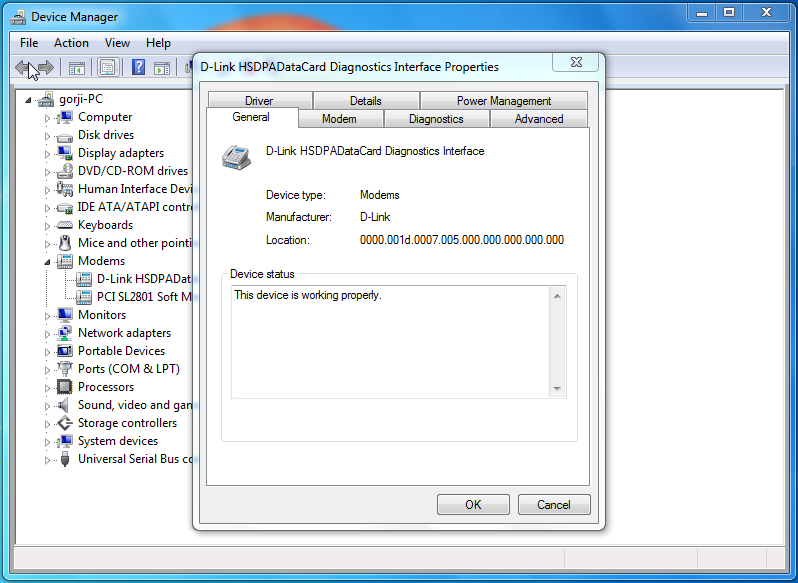Click the Human Interface Devices icon

pyautogui.click(x=65, y=189)
